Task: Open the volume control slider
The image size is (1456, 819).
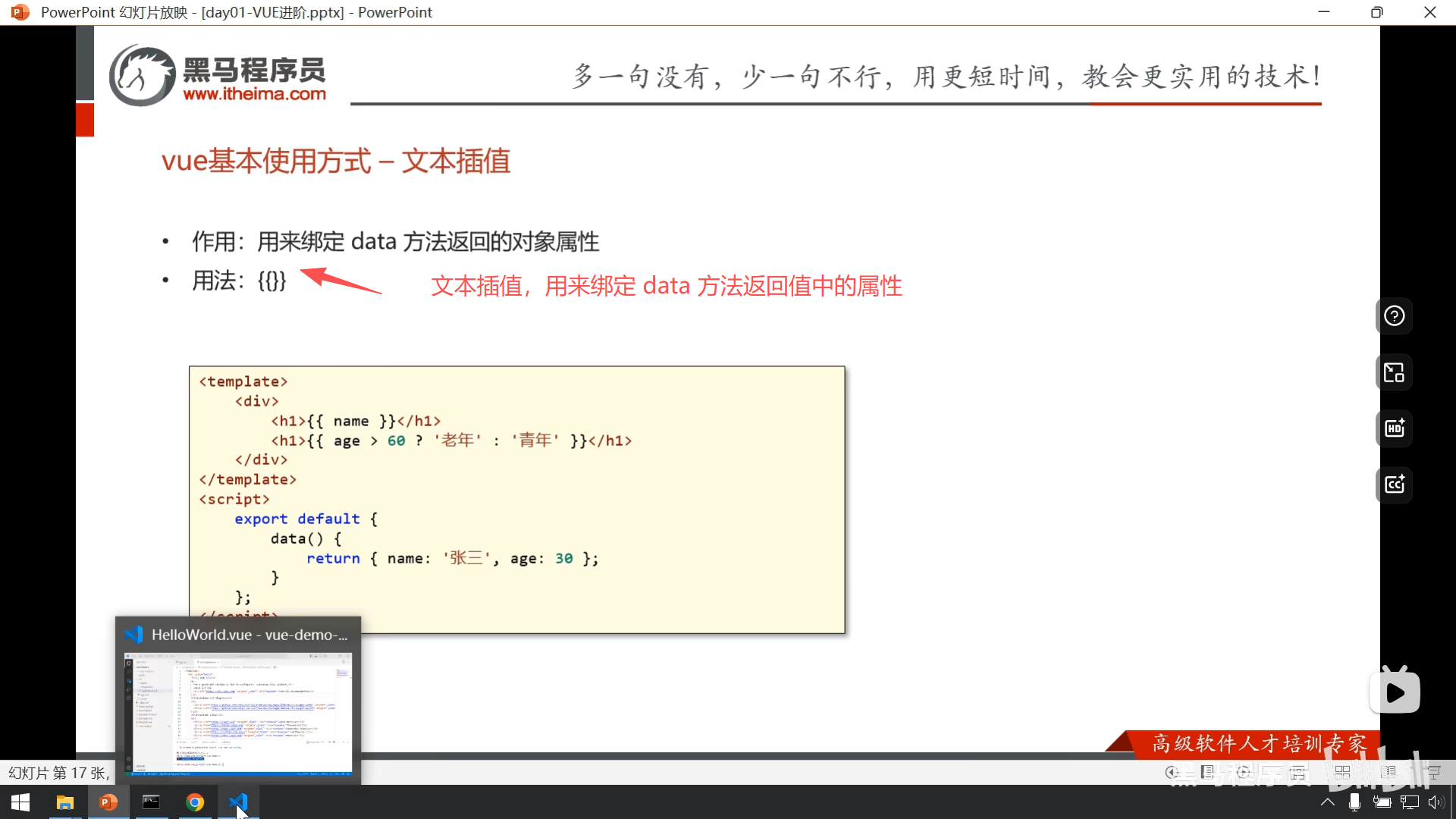Action: pyautogui.click(x=1436, y=802)
